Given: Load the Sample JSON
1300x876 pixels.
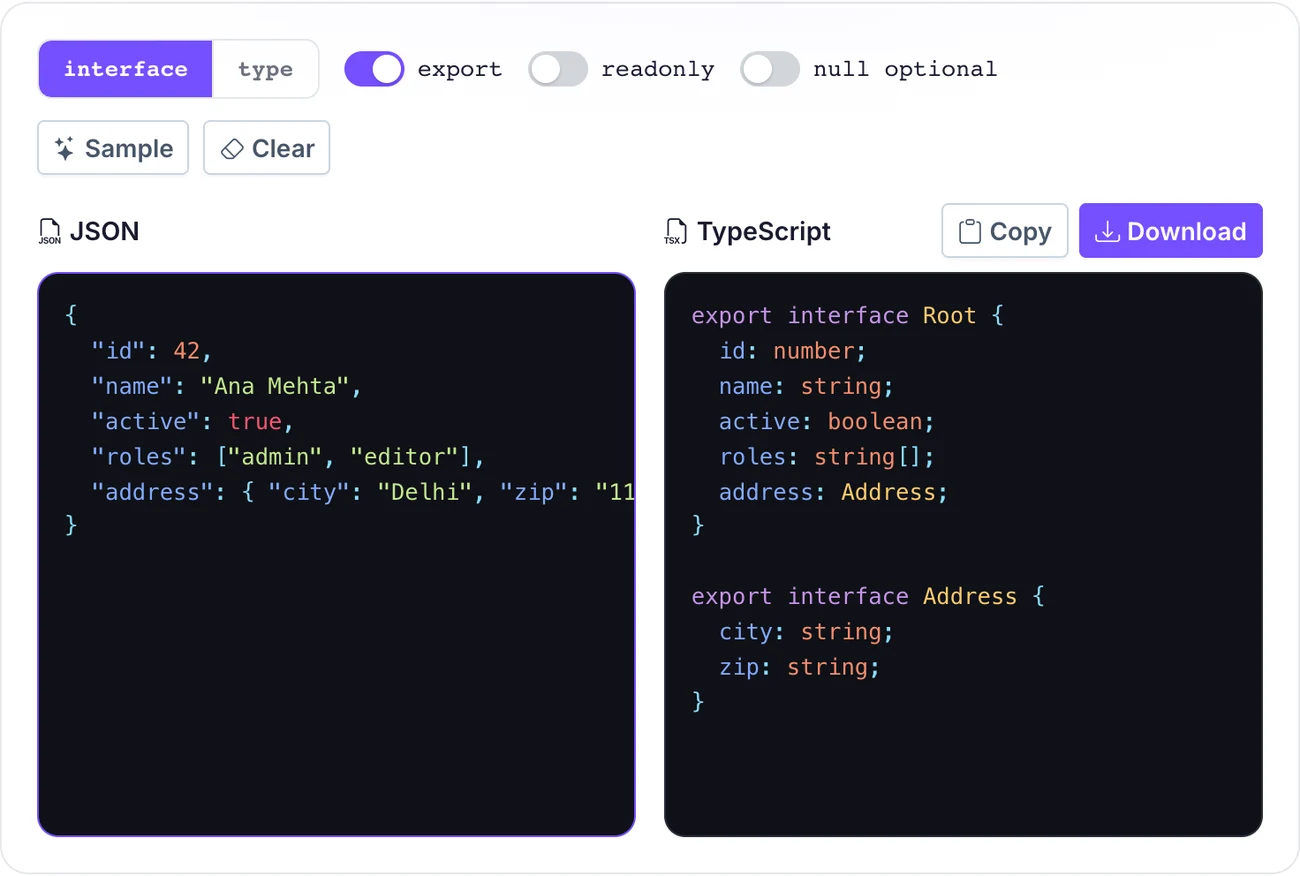Looking at the screenshot, I should (113, 148).
